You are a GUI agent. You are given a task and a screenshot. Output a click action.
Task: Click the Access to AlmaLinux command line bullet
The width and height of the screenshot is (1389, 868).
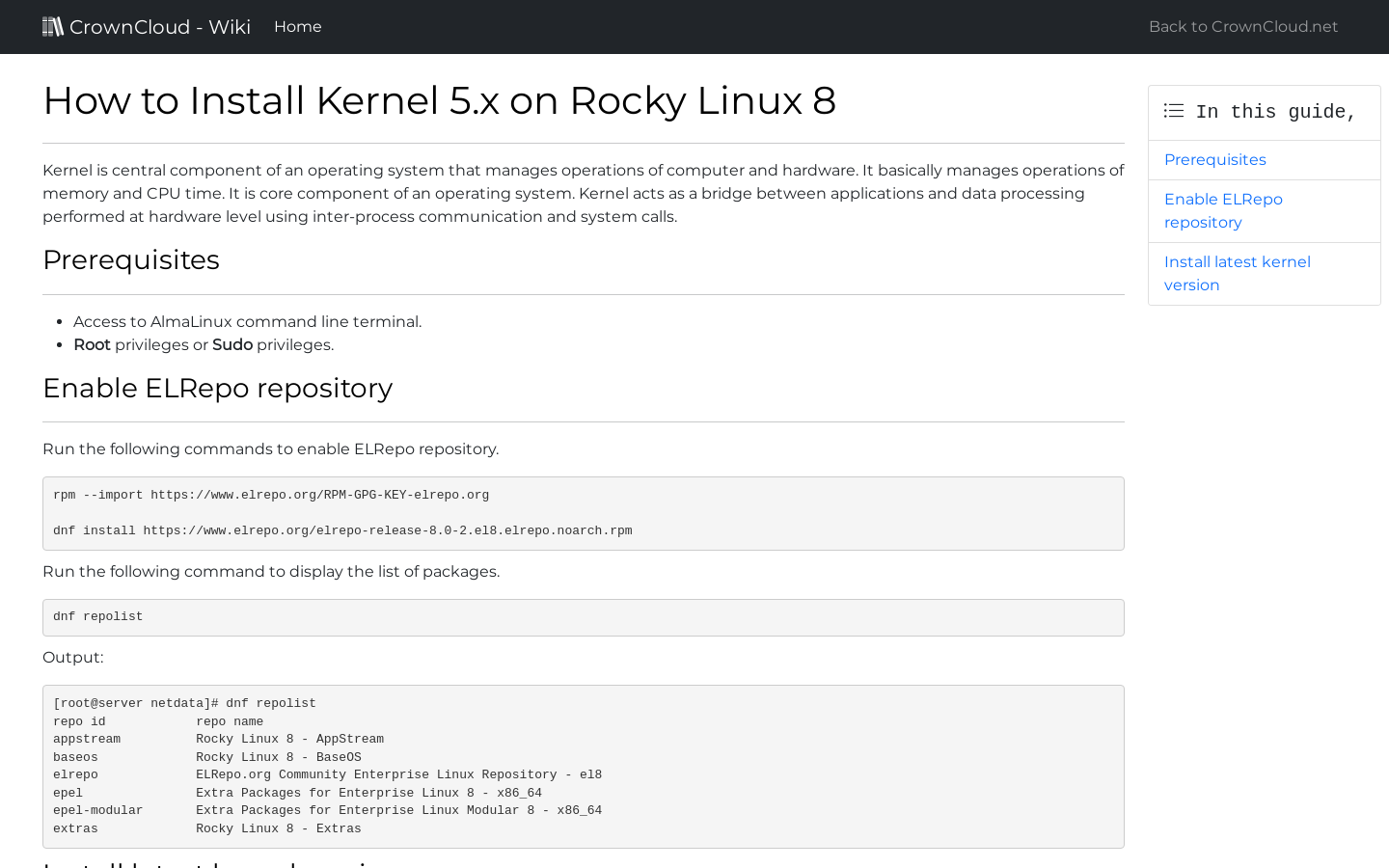coord(247,322)
